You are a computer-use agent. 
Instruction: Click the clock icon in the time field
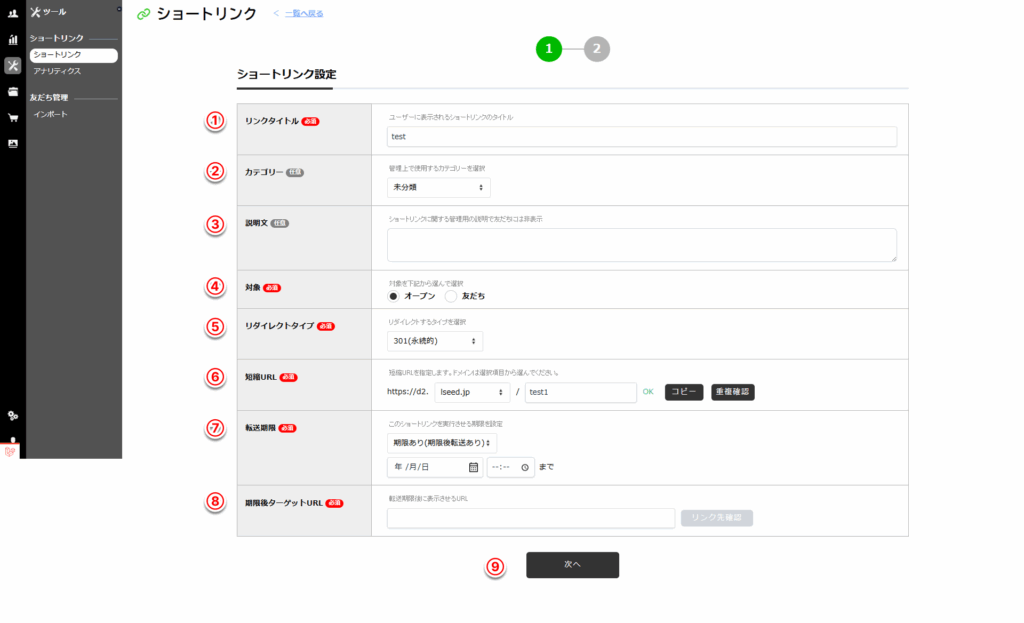(x=524, y=467)
